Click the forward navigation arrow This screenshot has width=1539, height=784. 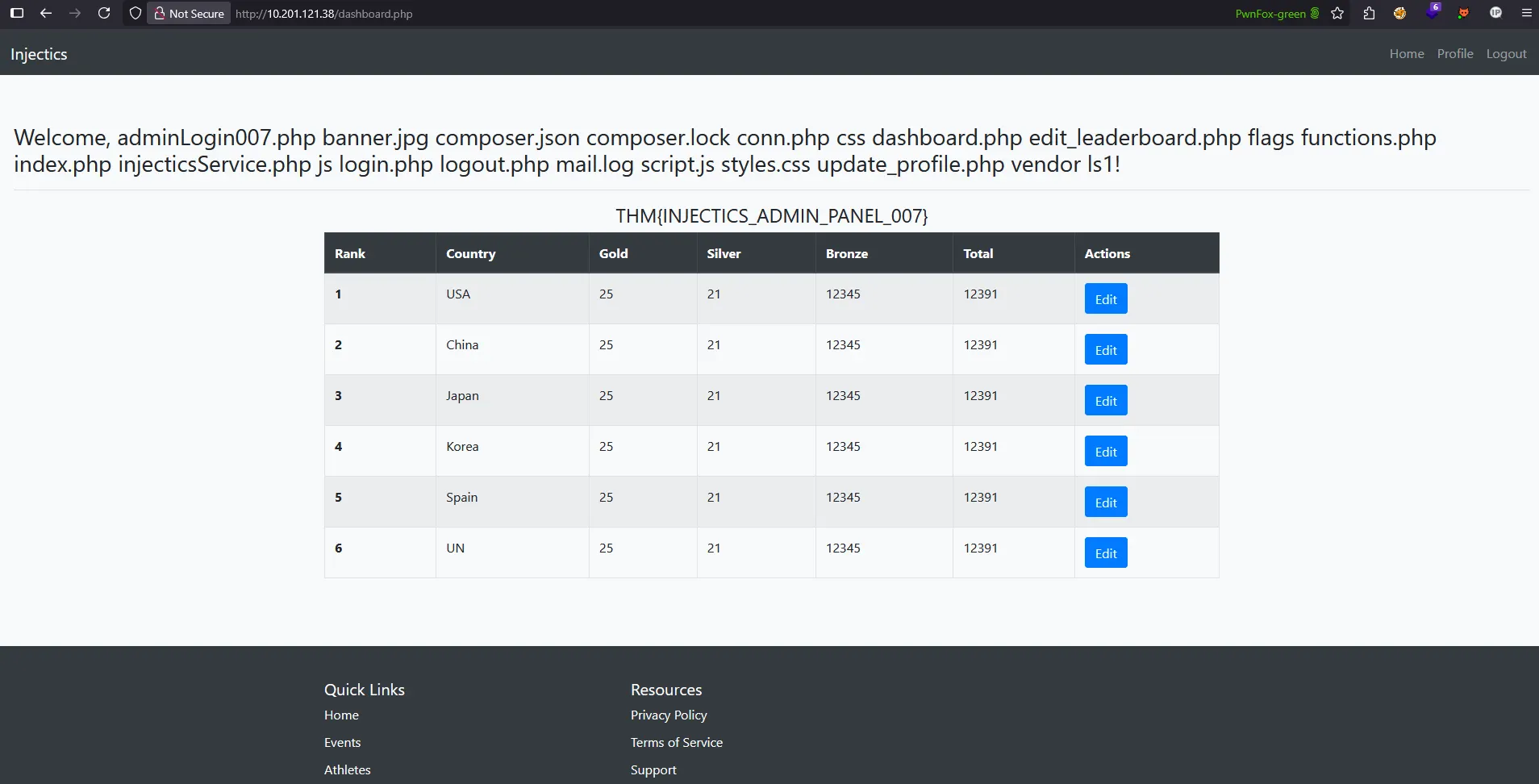click(x=75, y=13)
